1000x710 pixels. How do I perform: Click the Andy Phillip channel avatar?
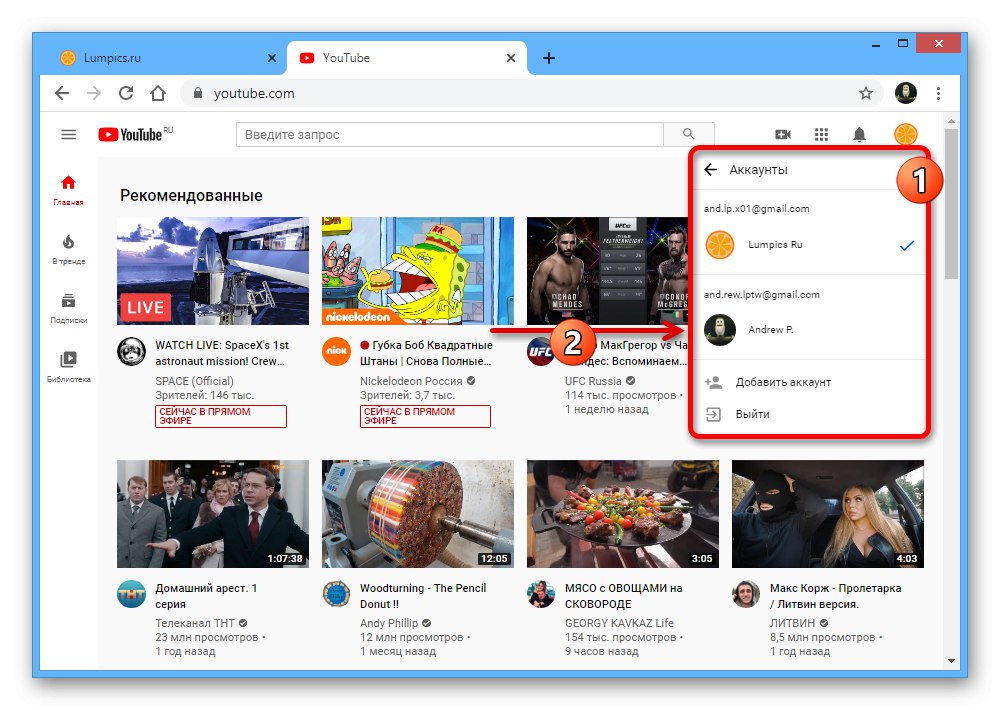[x=336, y=595]
